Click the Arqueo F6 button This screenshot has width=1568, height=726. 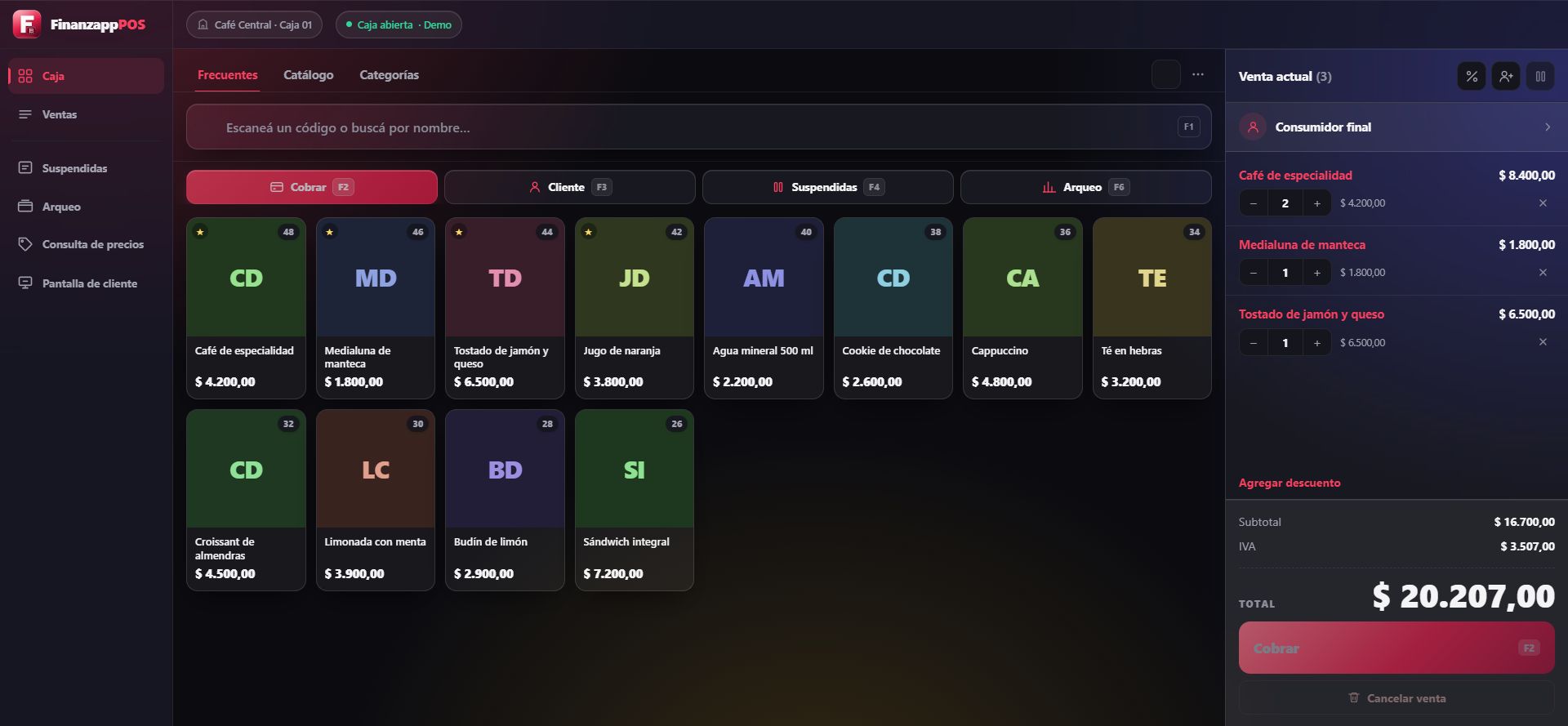point(1086,187)
